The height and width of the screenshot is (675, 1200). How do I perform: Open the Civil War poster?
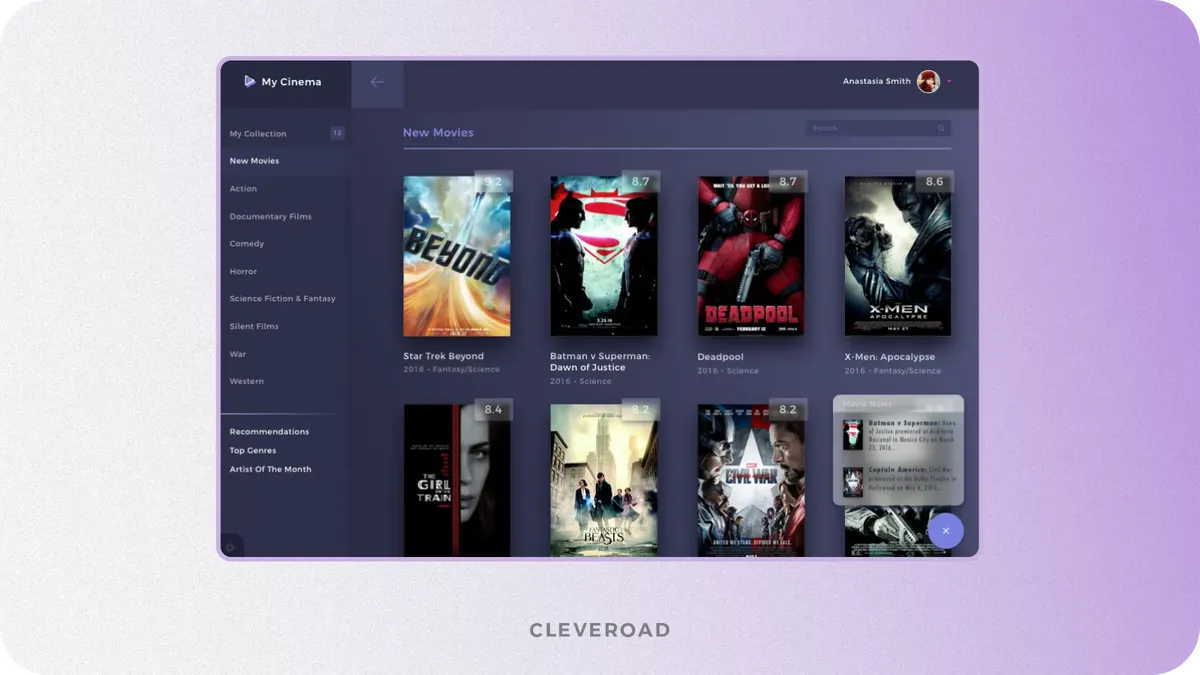[x=751, y=480]
